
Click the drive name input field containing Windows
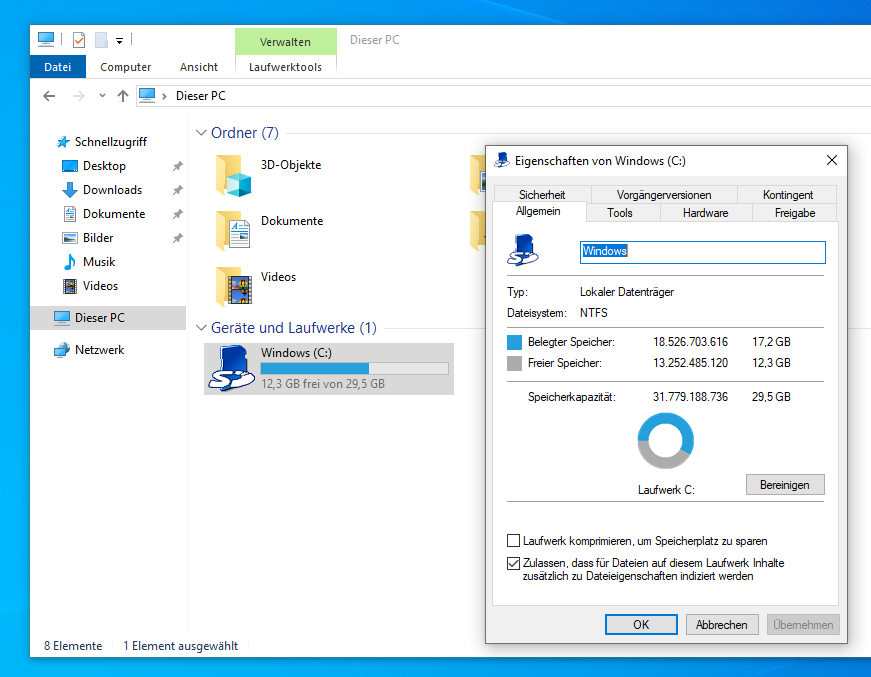[x=703, y=252]
